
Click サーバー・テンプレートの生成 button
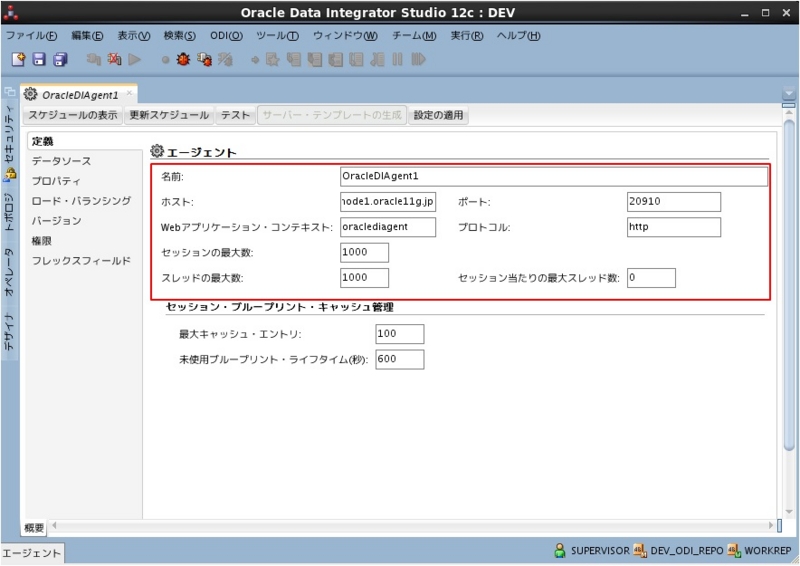(332, 115)
